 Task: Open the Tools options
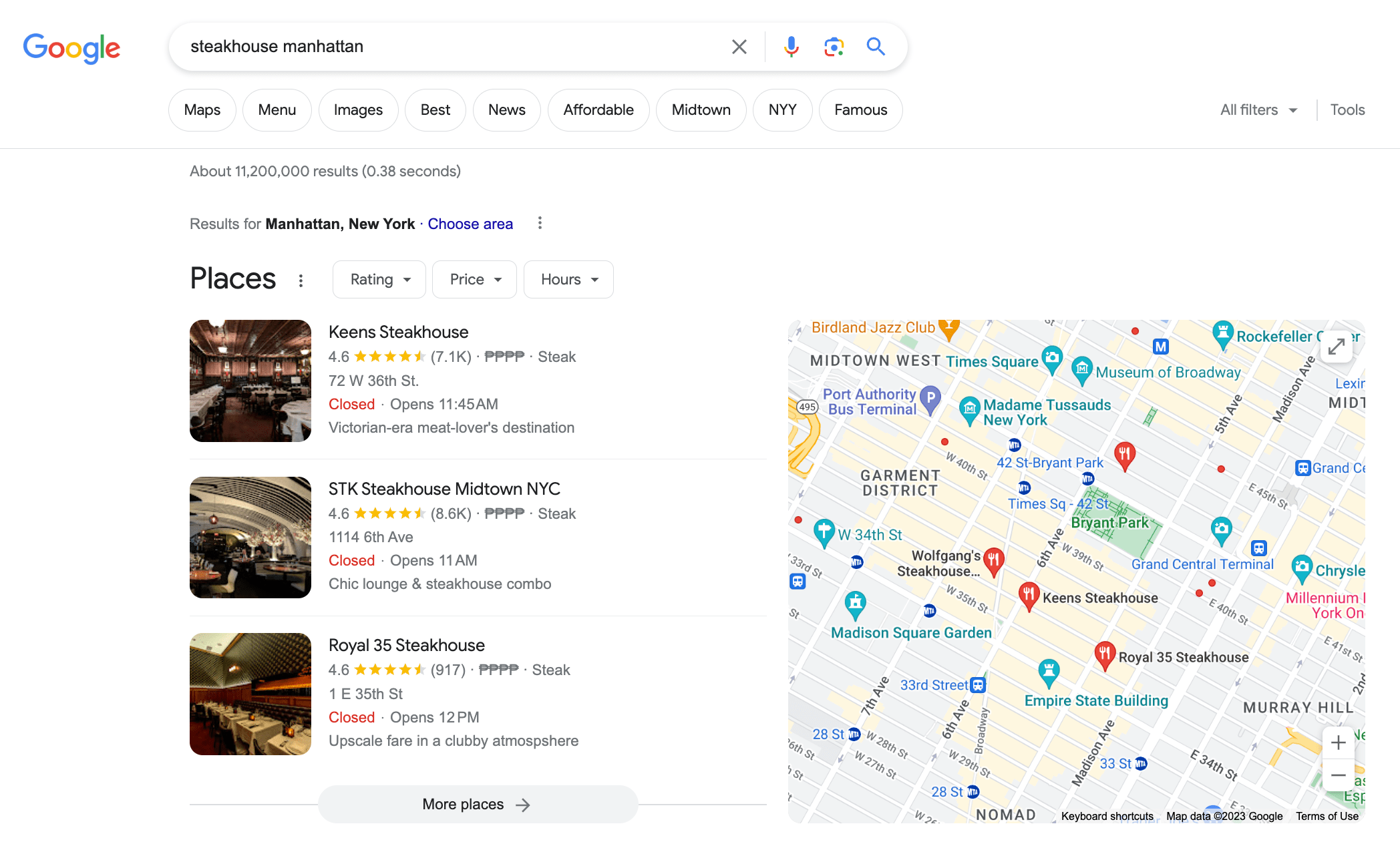click(1347, 110)
